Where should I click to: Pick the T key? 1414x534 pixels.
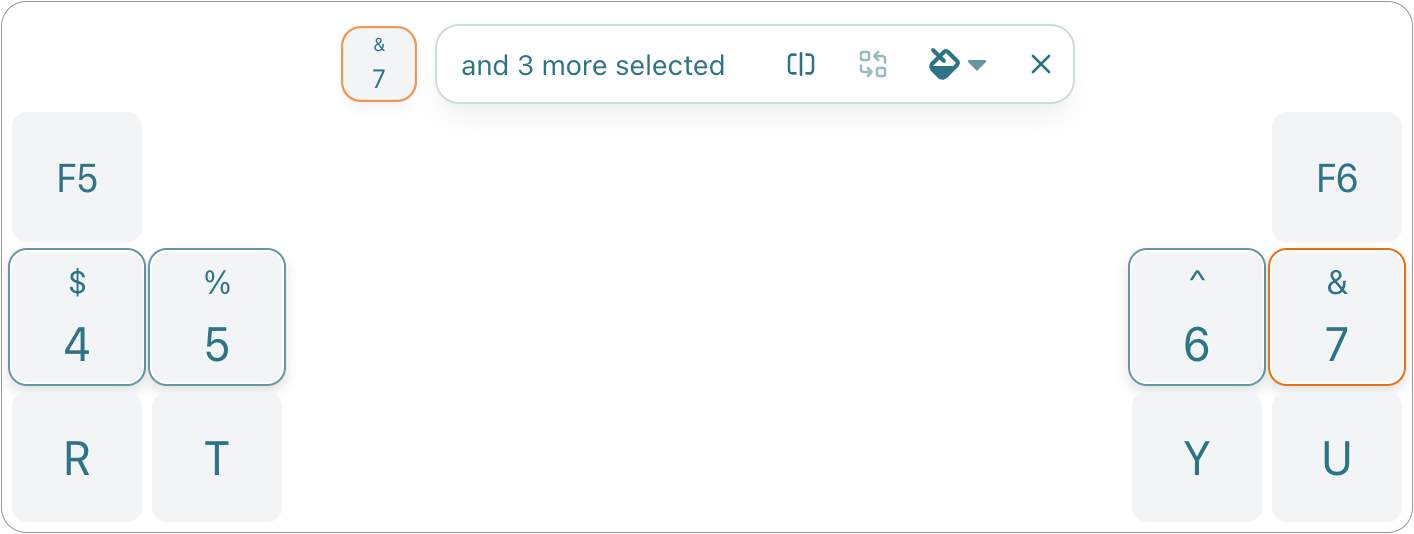pyautogui.click(x=217, y=458)
